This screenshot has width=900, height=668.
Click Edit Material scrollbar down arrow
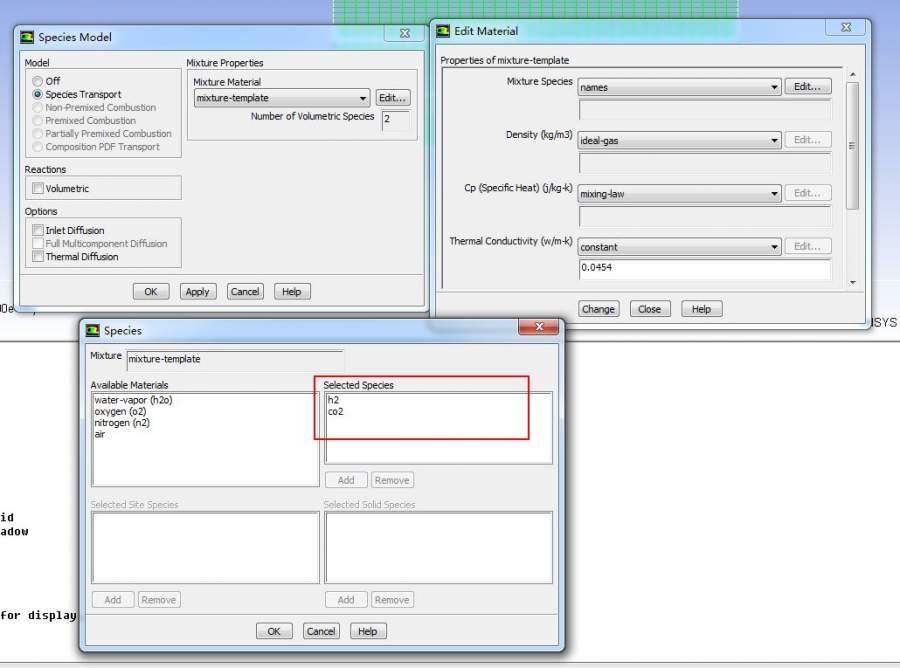tap(853, 282)
